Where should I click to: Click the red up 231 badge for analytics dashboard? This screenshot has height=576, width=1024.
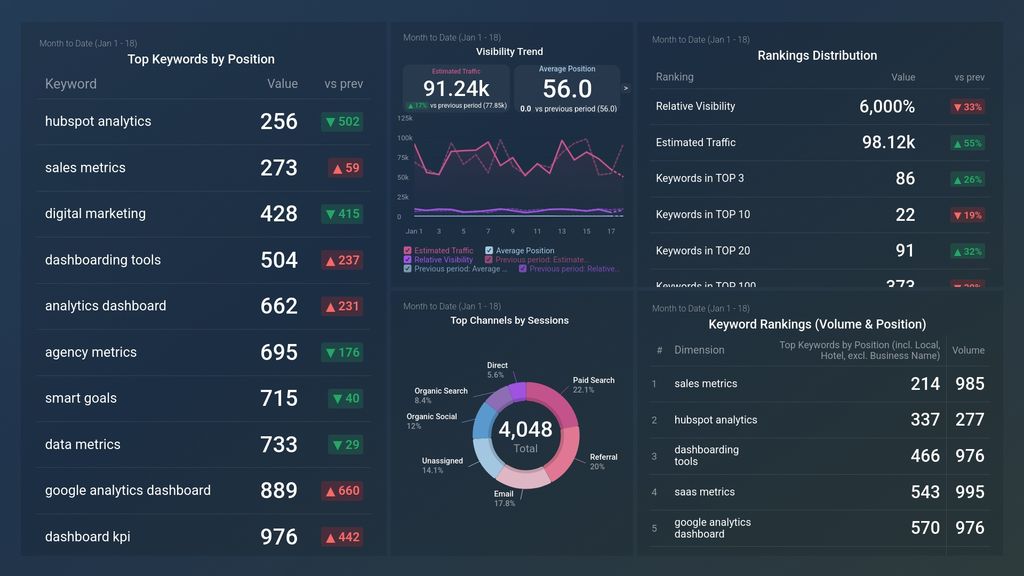coord(342,306)
